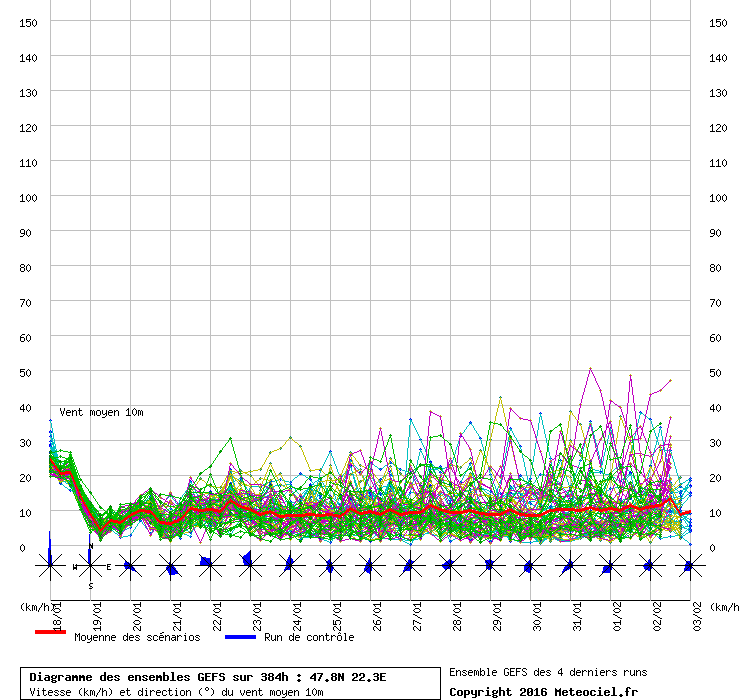The image size is (740, 700).
Task: Click the blue 'Run de contrôle' legend line
Action: pyautogui.click(x=240, y=637)
